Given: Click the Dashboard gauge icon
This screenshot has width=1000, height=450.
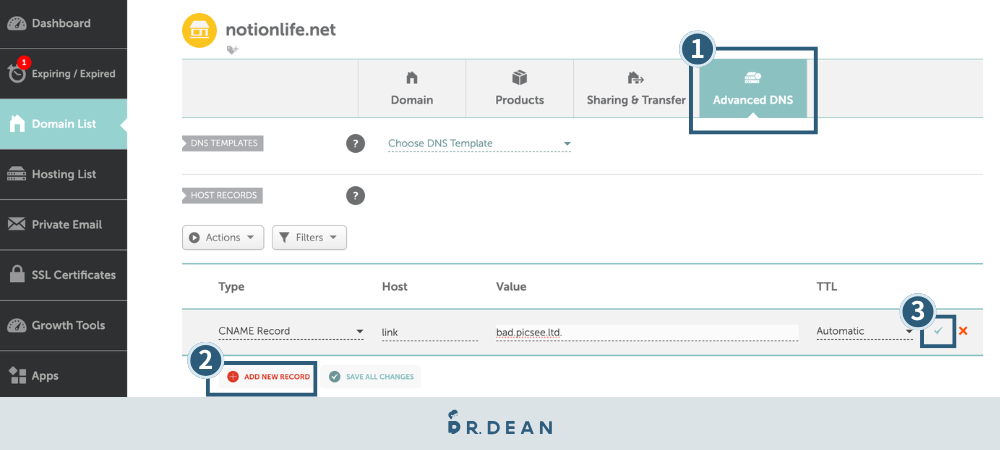Looking at the screenshot, I should [17, 24].
